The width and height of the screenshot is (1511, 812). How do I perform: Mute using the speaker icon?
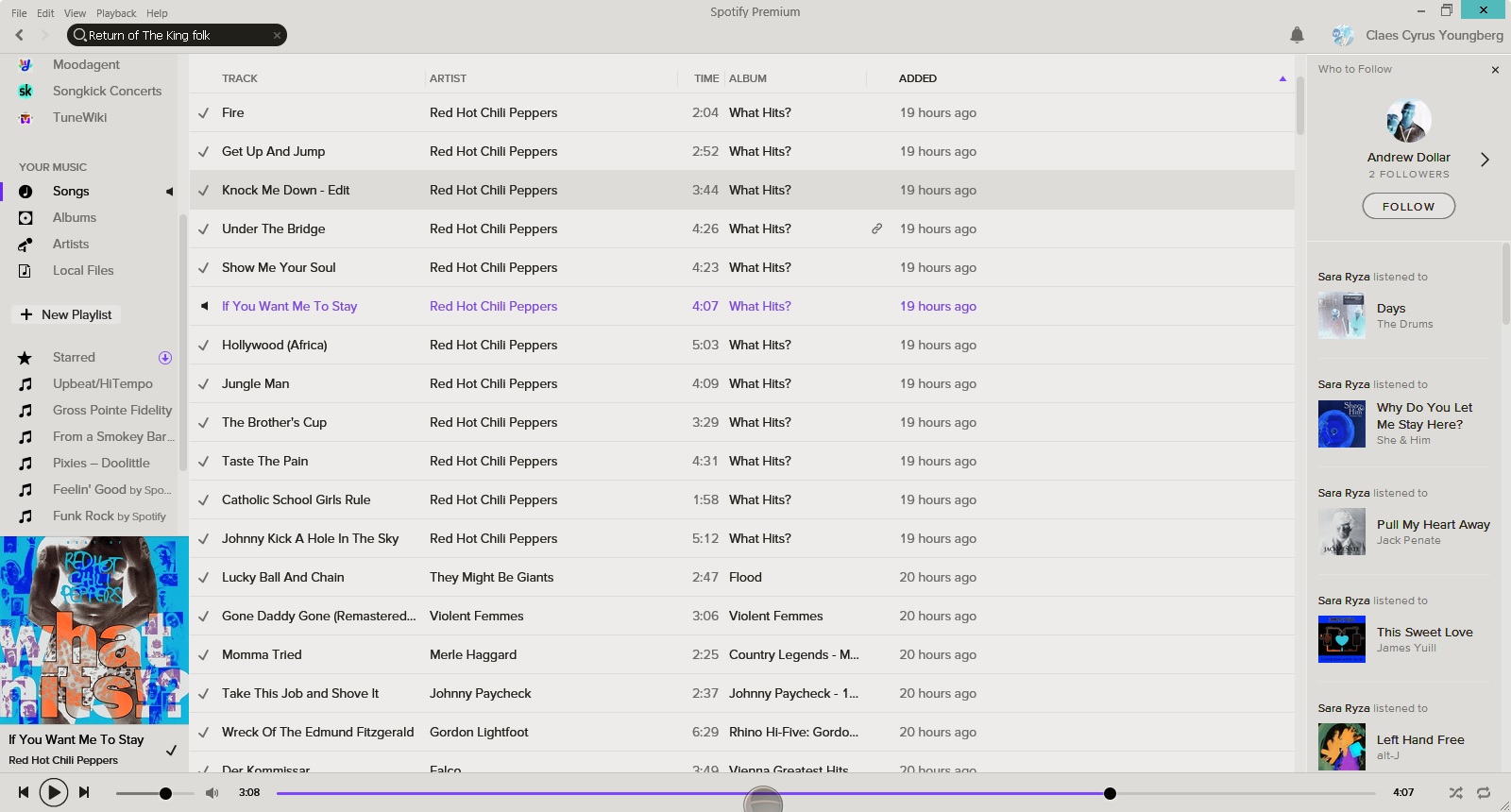click(x=212, y=792)
